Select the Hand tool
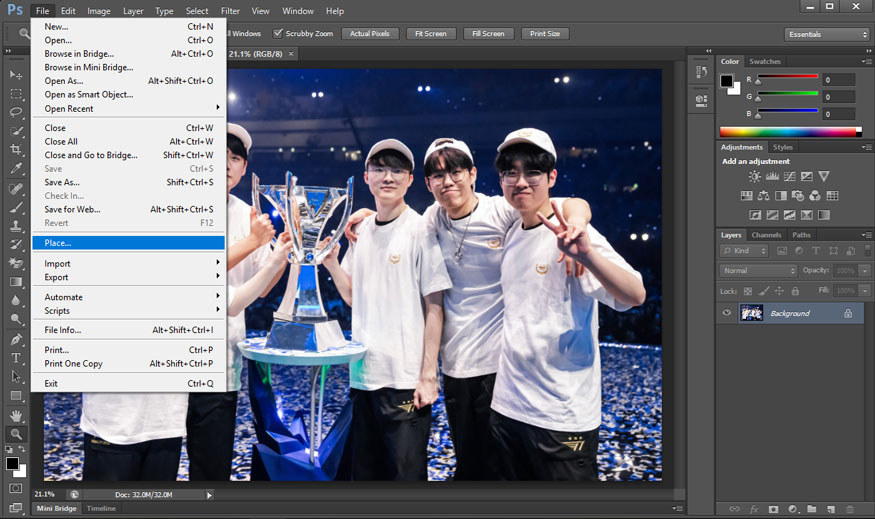 [x=16, y=416]
